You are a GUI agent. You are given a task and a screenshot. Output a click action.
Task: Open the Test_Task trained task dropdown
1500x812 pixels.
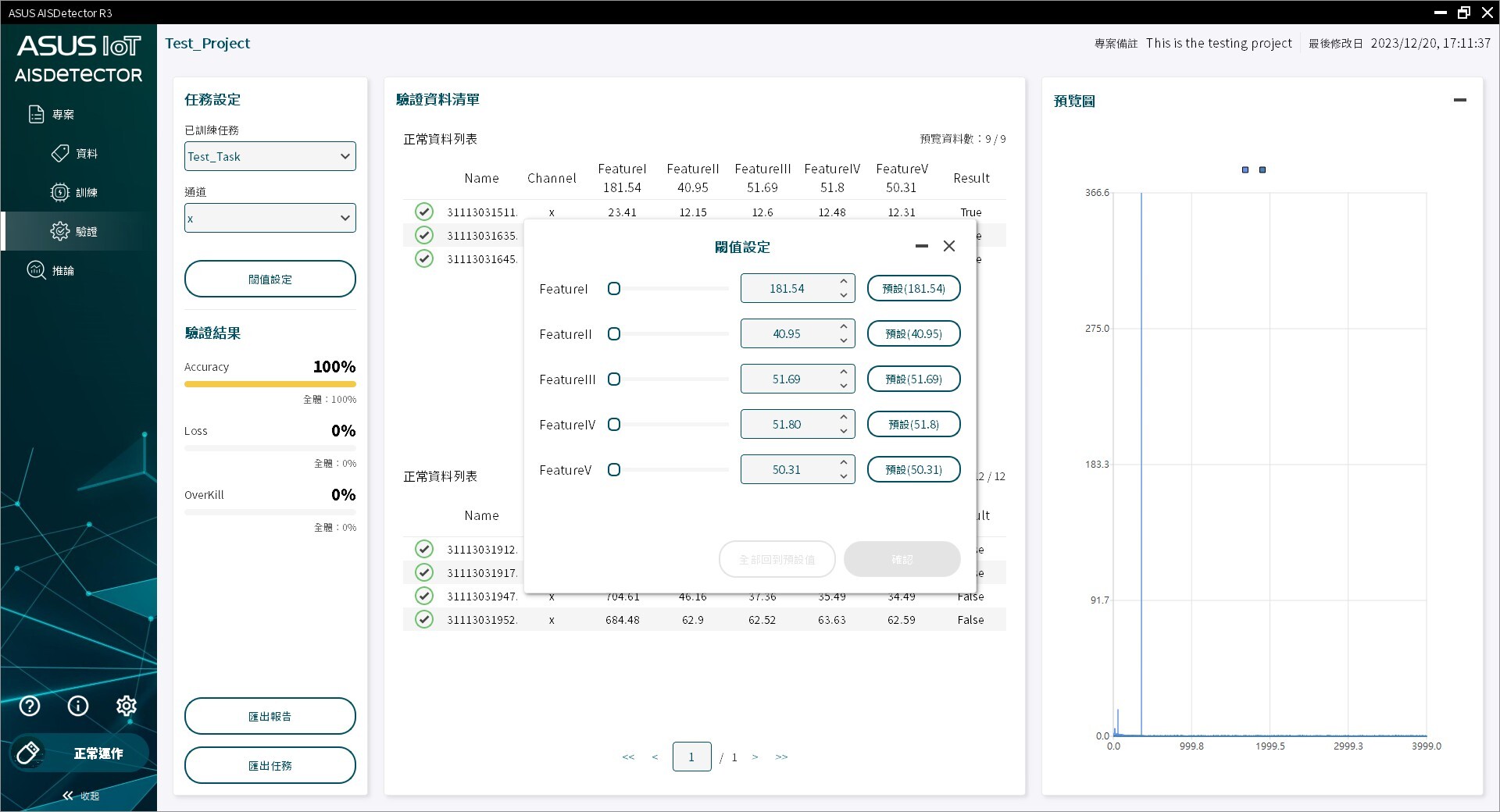(270, 156)
